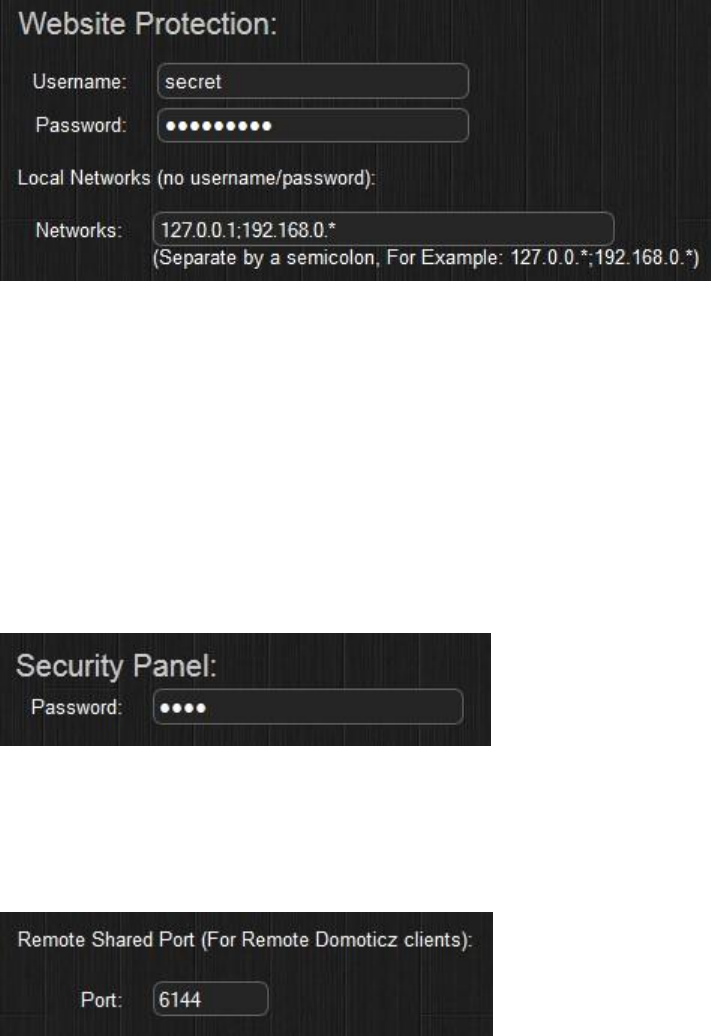Focus the Website Protection password field
Image resolution: width=711 pixels, height=1036 pixels.
pyautogui.click(x=313, y=126)
